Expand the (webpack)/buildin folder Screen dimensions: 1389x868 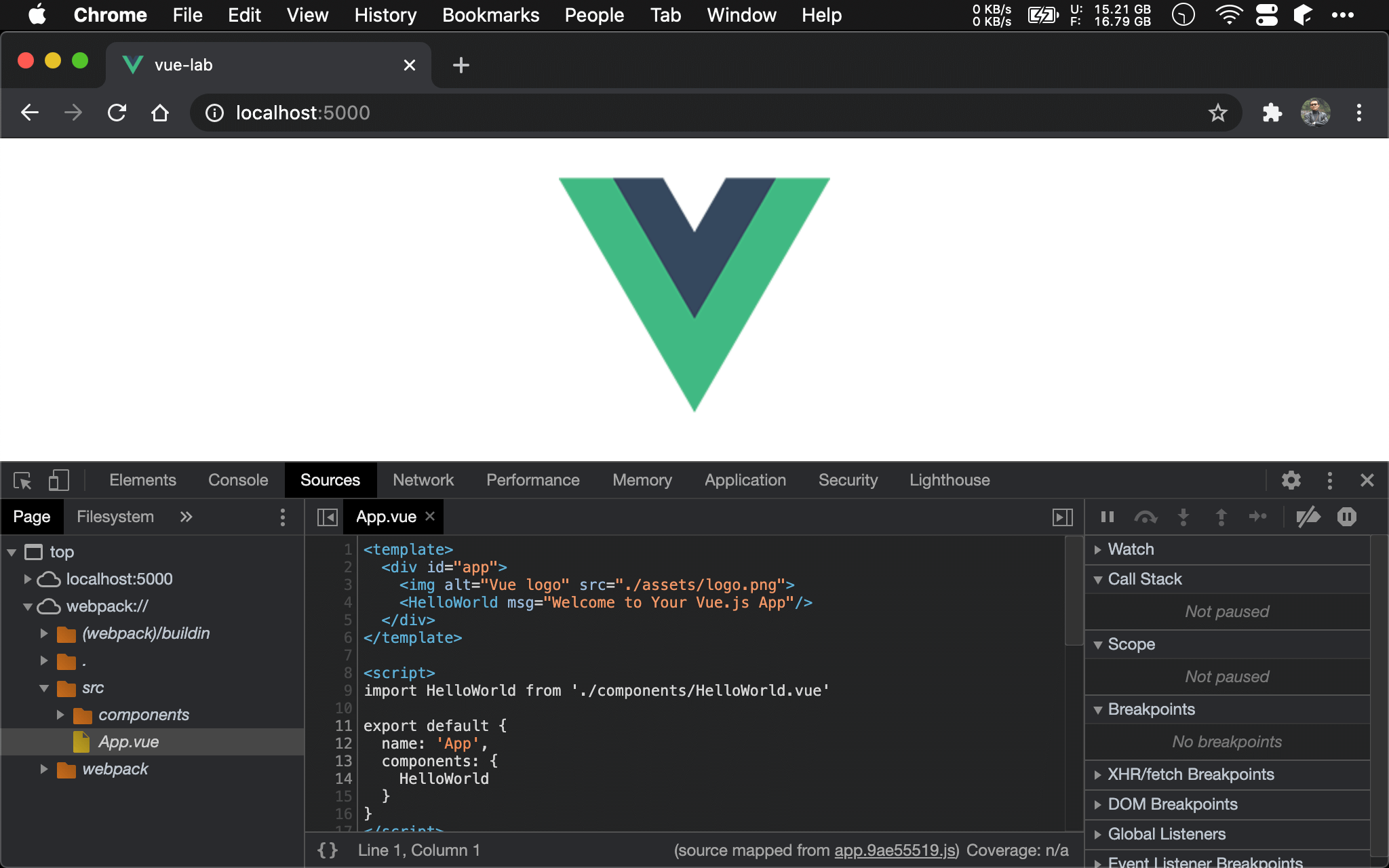(x=43, y=633)
